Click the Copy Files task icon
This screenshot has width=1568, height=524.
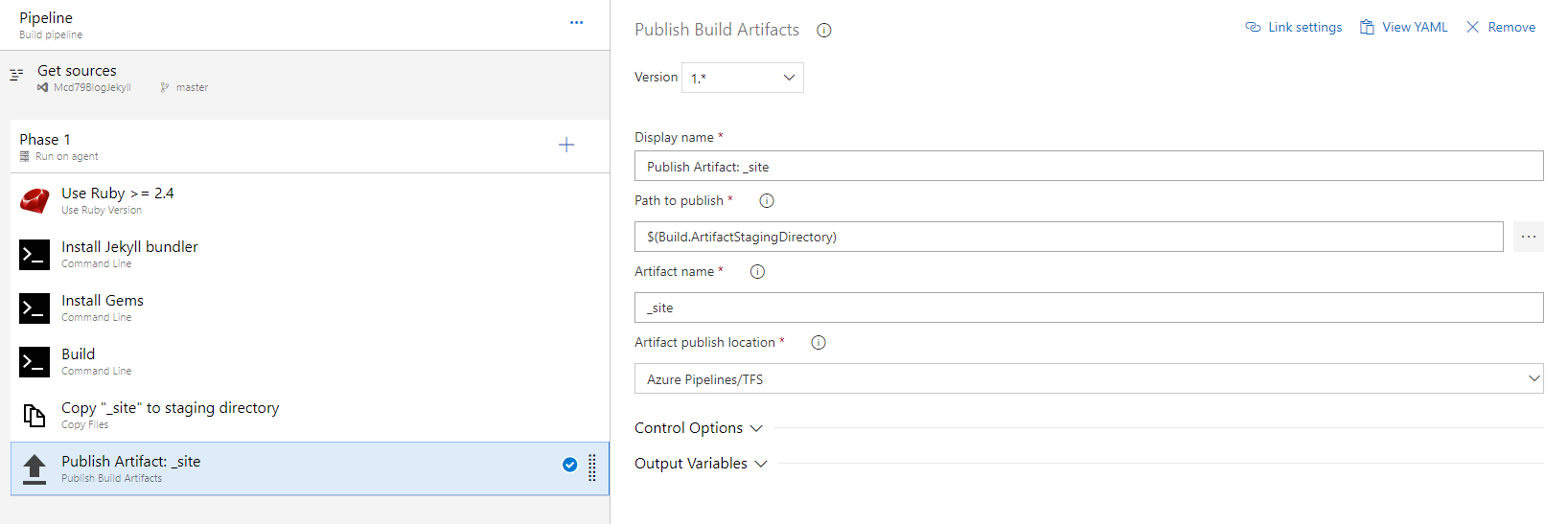pos(35,416)
